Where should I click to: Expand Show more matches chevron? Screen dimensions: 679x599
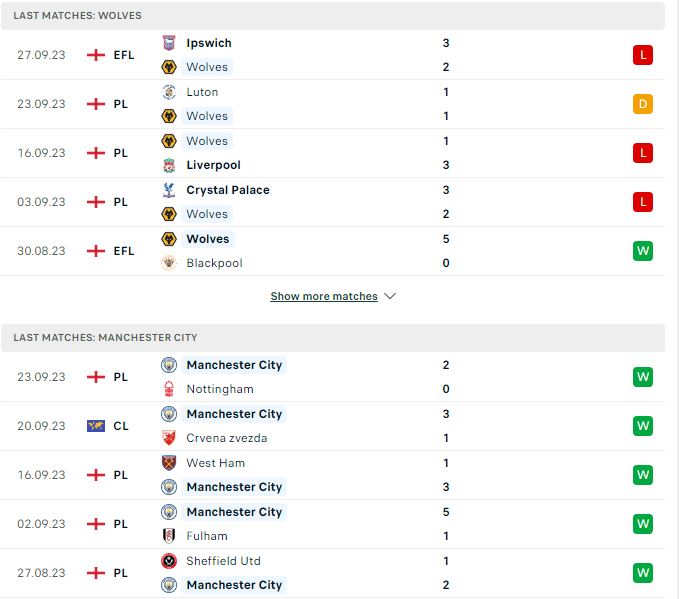point(390,296)
